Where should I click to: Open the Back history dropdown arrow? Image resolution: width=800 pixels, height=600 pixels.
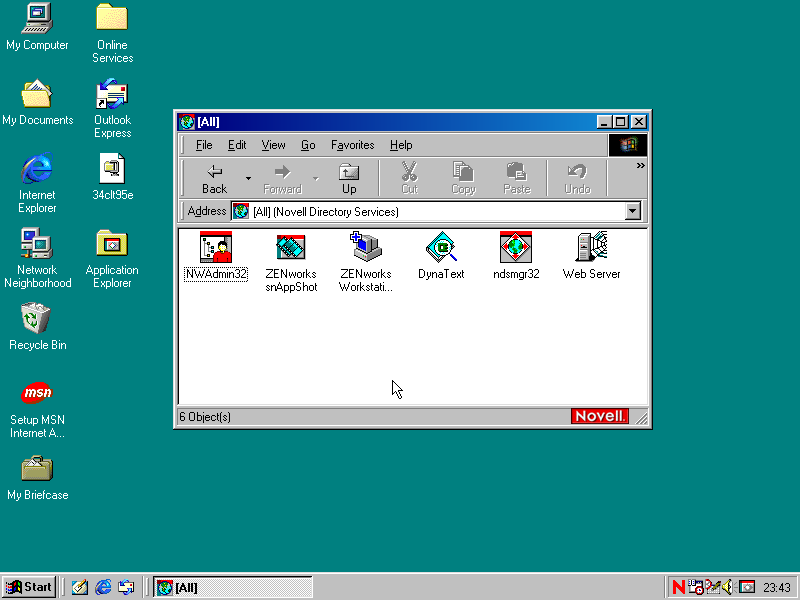[248, 178]
